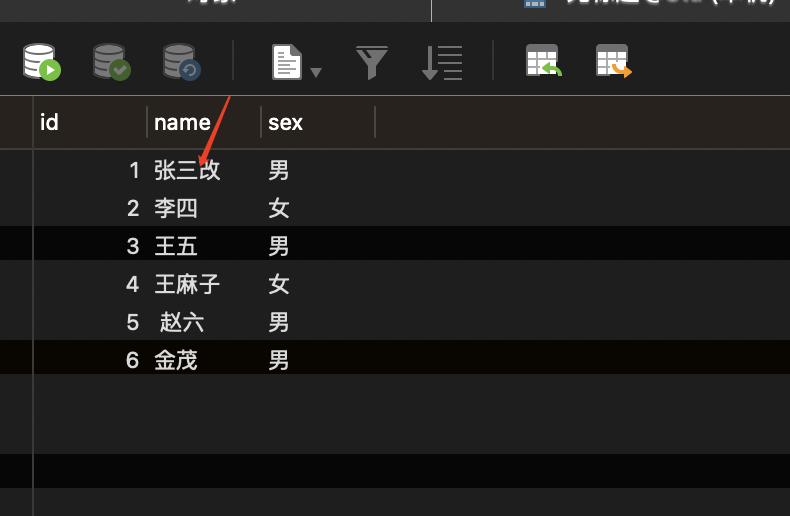Click the id column header
The width and height of the screenshot is (790, 516).
(x=88, y=122)
